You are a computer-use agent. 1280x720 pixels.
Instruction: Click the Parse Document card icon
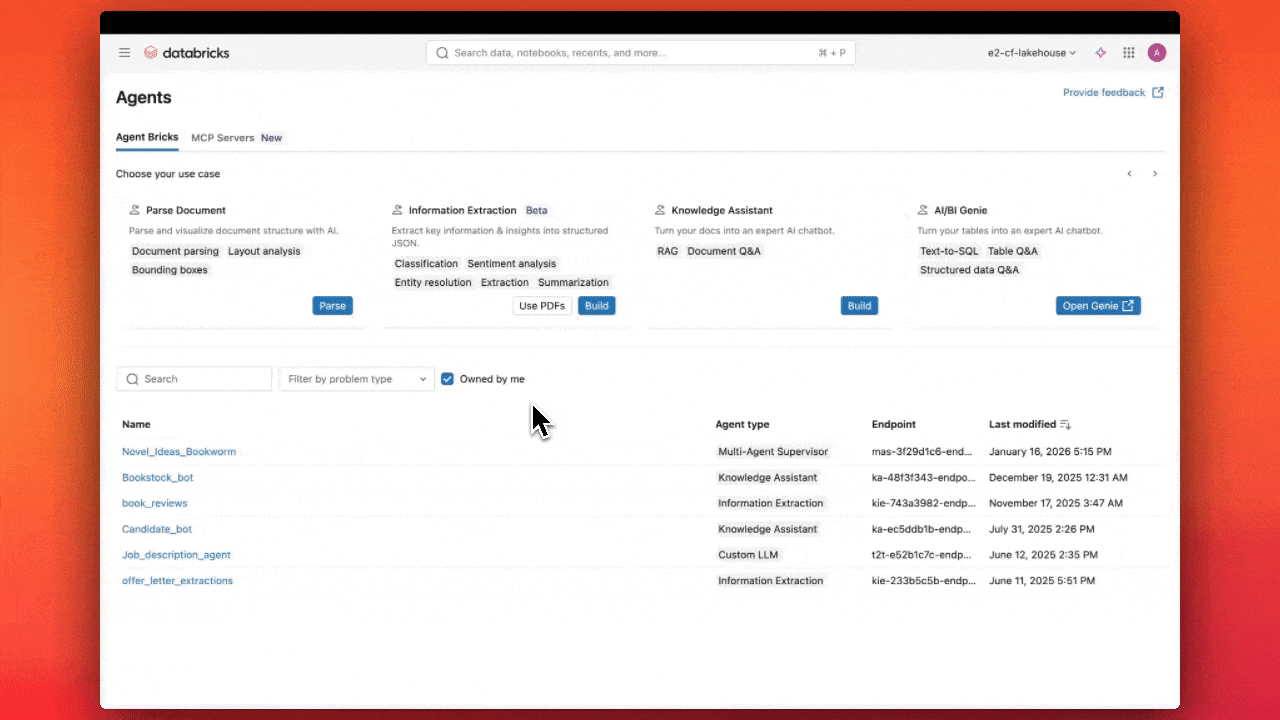click(x=134, y=210)
